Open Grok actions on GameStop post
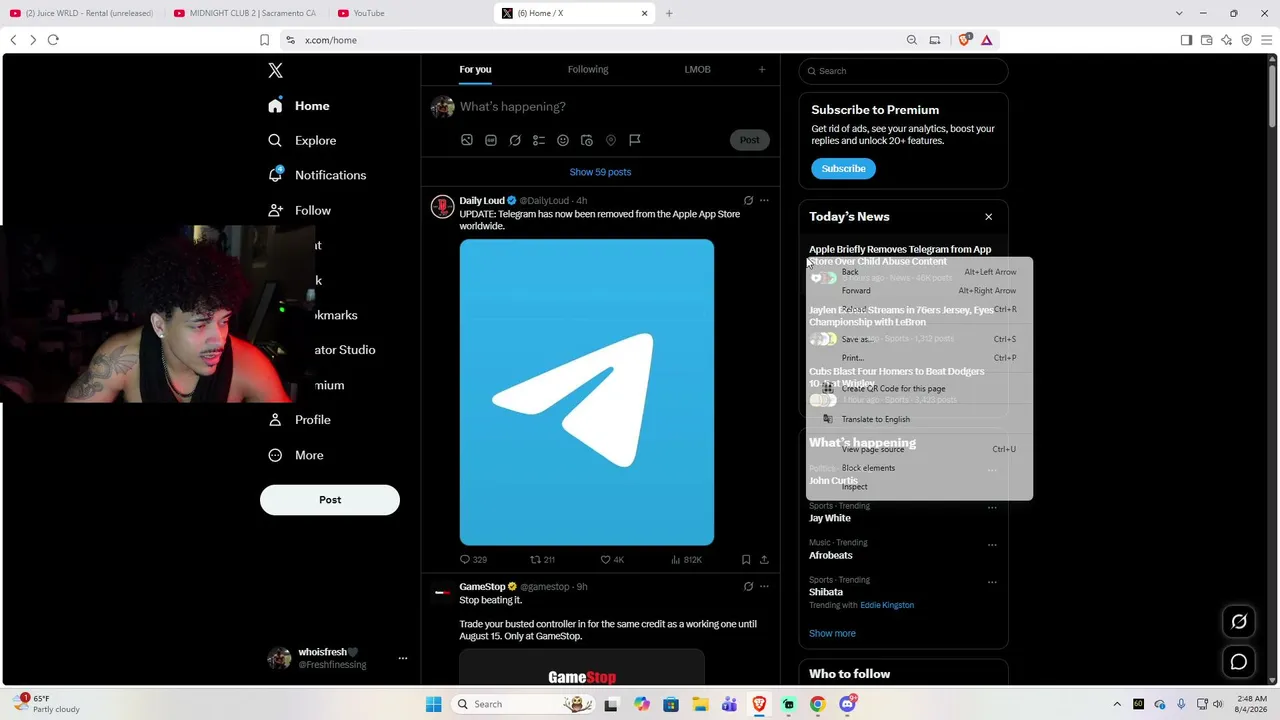Image resolution: width=1280 pixels, height=720 pixels. pyautogui.click(x=748, y=587)
